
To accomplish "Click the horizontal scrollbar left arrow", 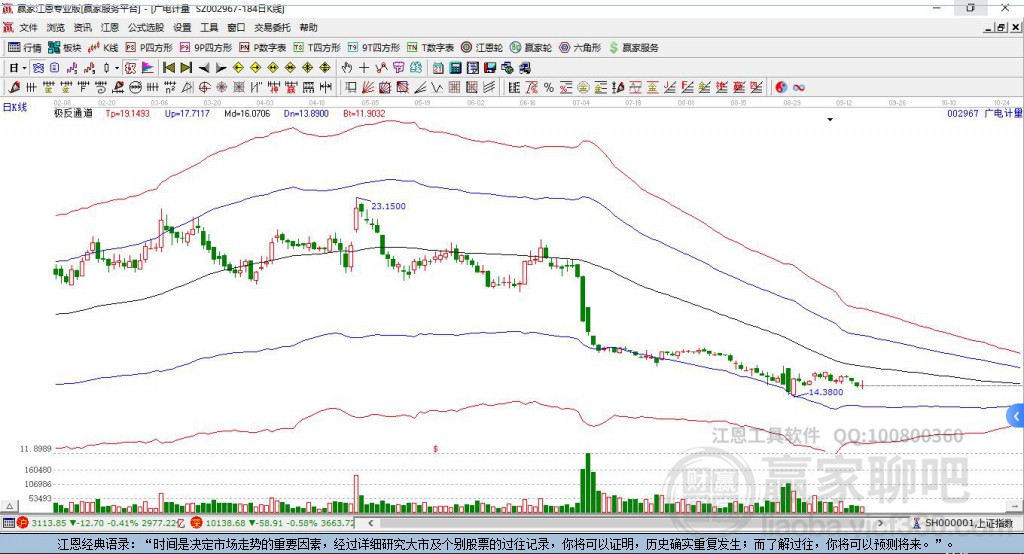I will coord(371,523).
